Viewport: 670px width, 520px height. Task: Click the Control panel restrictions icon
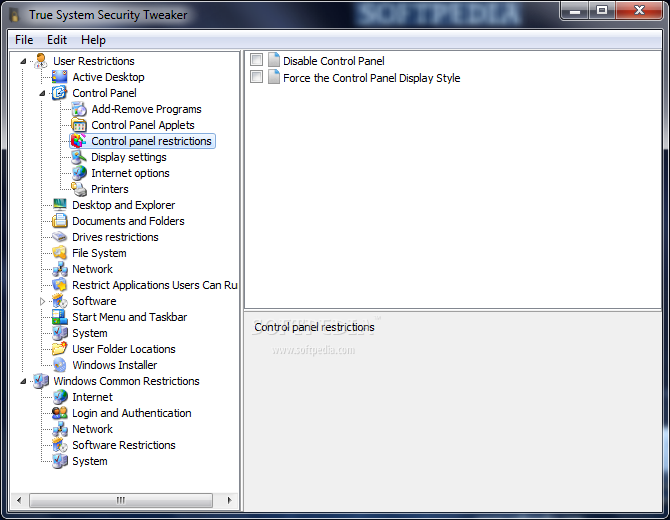[x=79, y=141]
